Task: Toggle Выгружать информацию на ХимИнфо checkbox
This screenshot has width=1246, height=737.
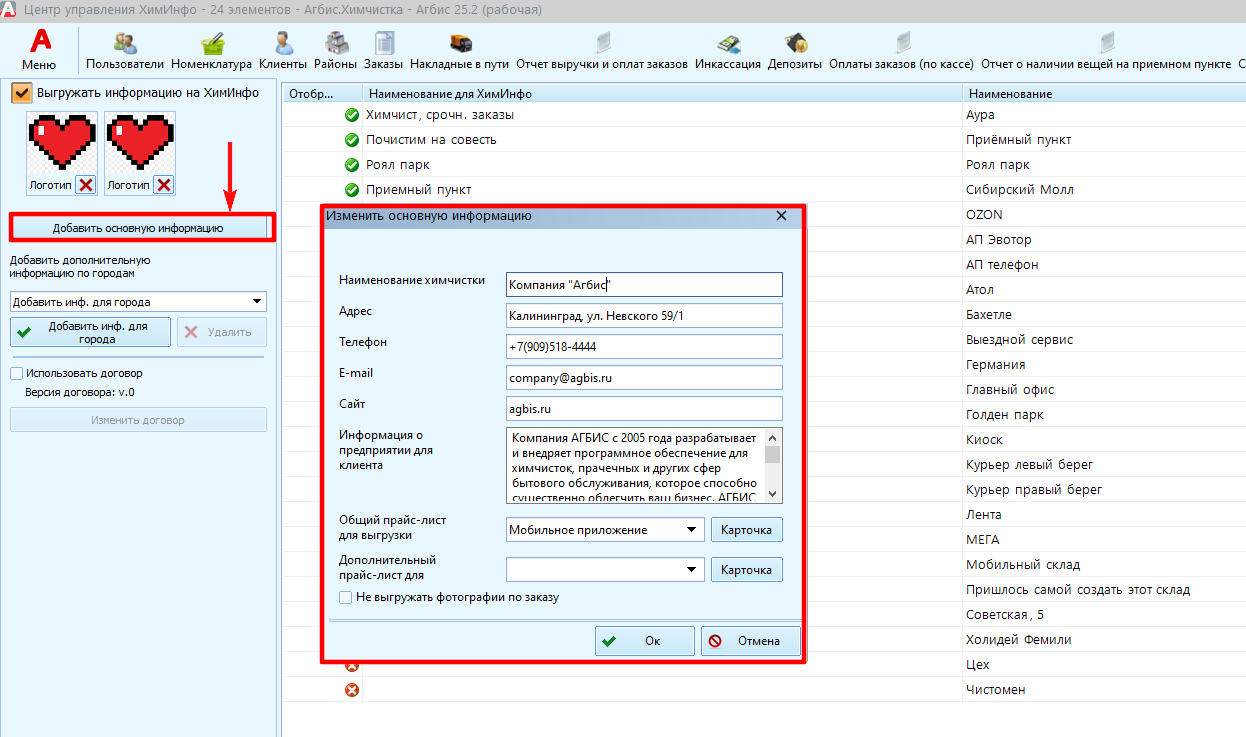Action: 22,93
